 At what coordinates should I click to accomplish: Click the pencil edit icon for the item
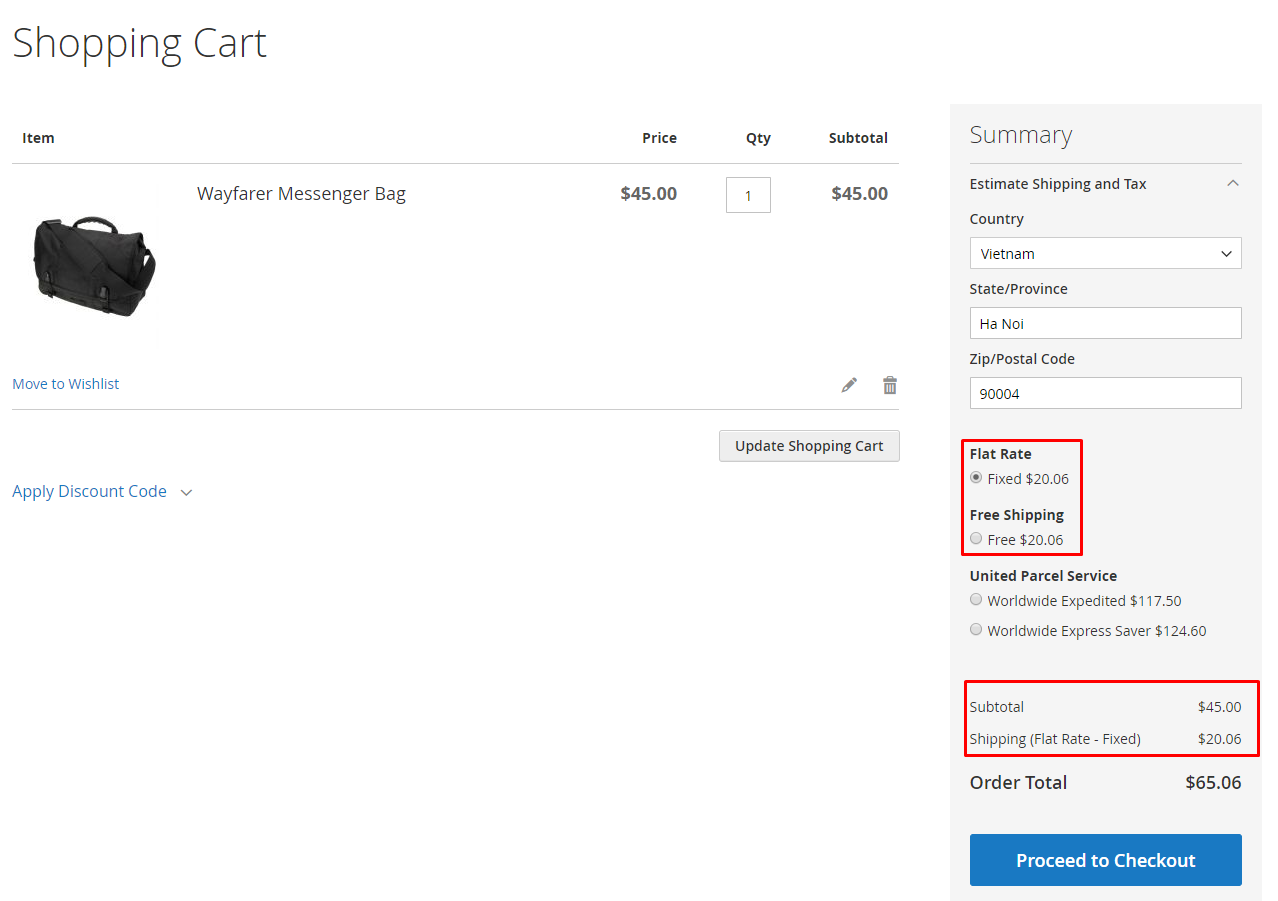click(849, 385)
